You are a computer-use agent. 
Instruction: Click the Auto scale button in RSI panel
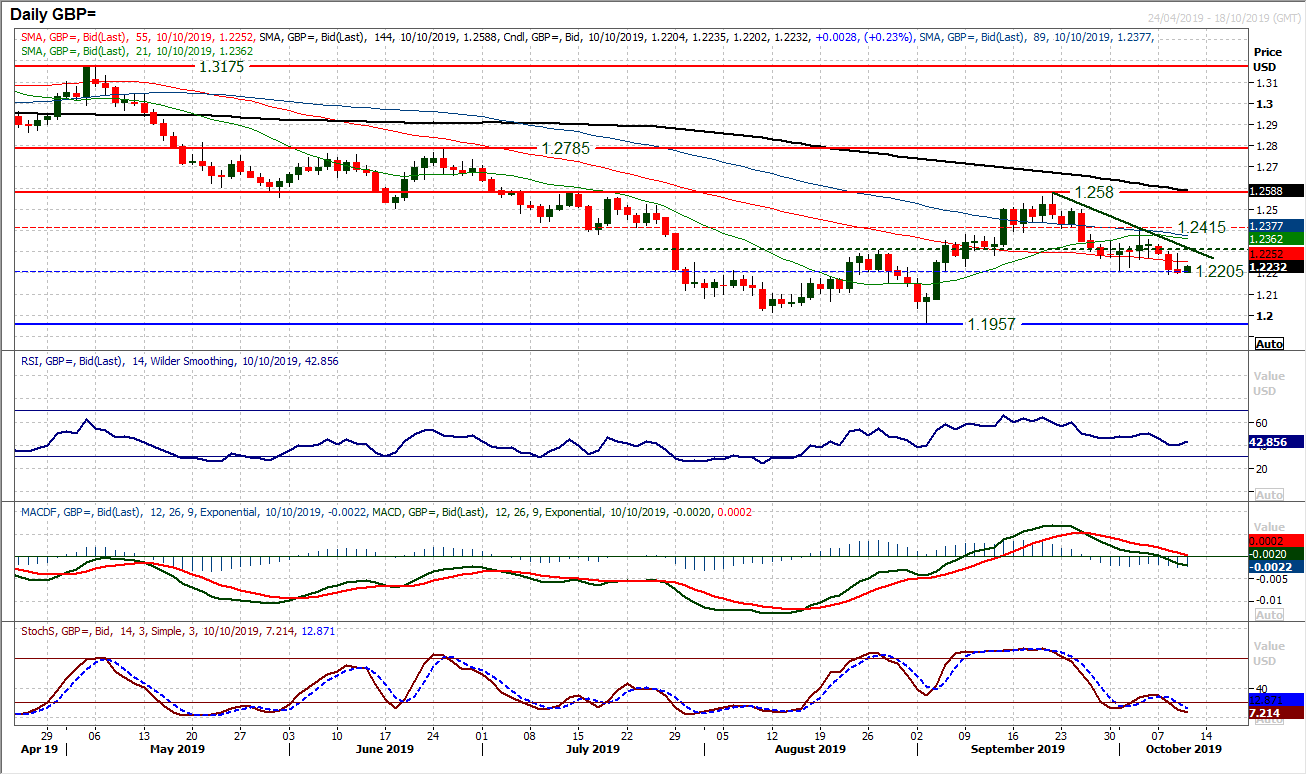1268,495
